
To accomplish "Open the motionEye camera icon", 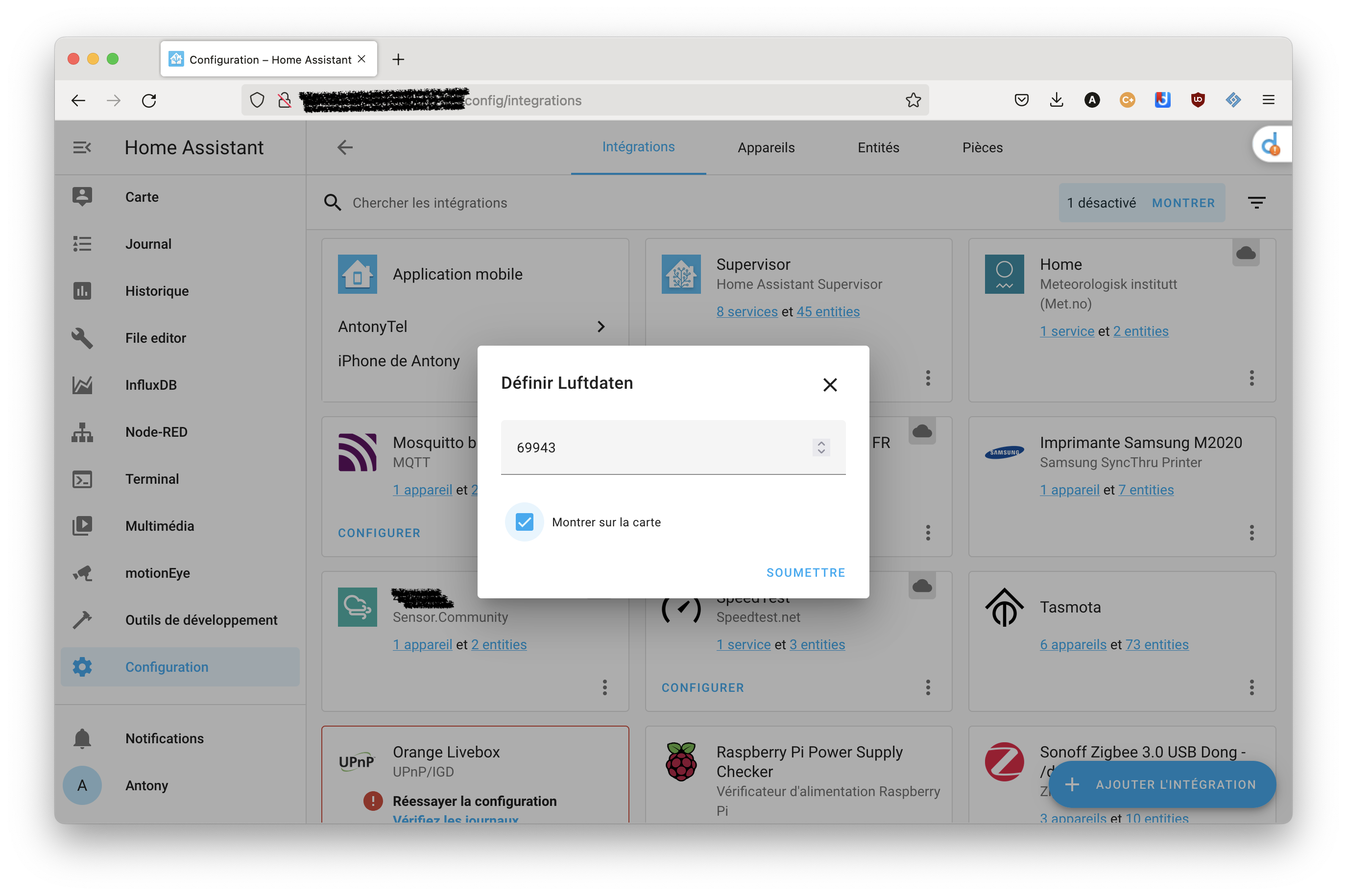I will 82,573.
